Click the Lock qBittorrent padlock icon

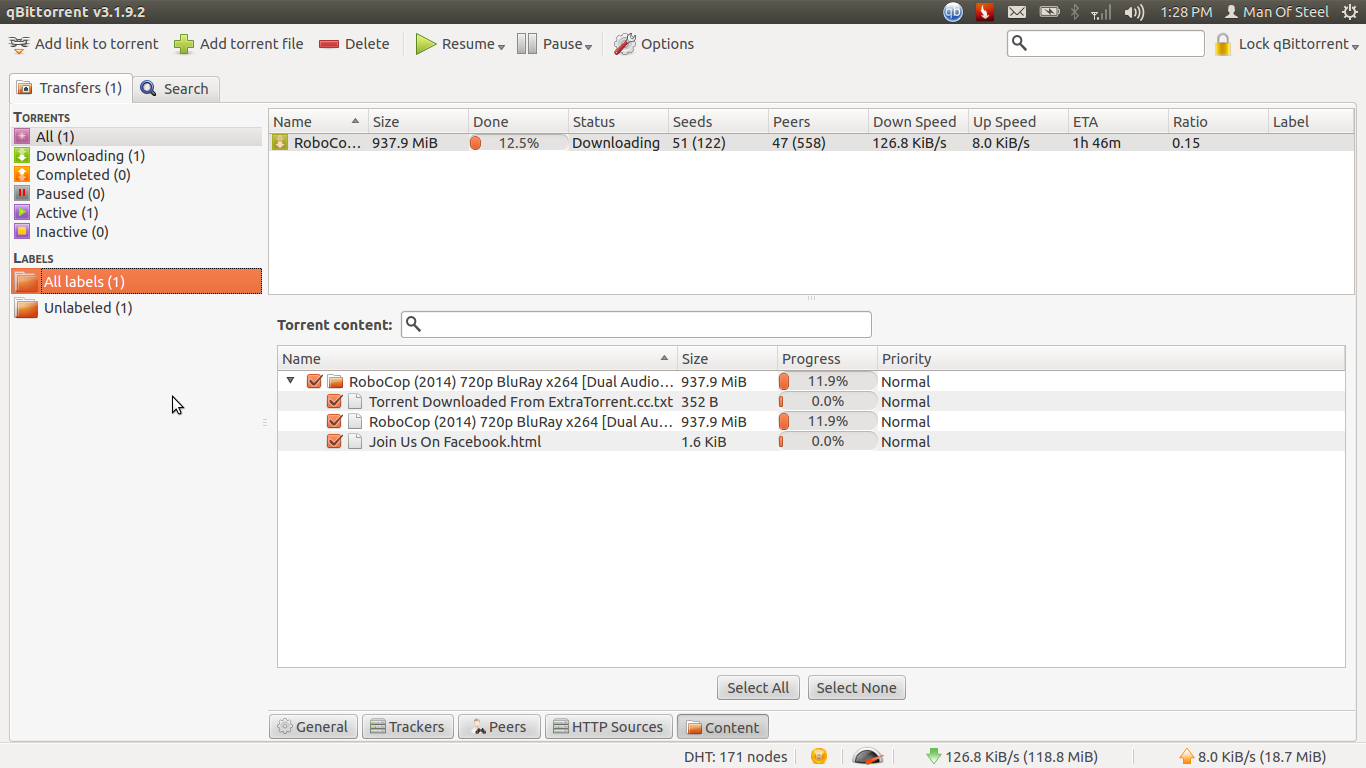tap(1222, 44)
